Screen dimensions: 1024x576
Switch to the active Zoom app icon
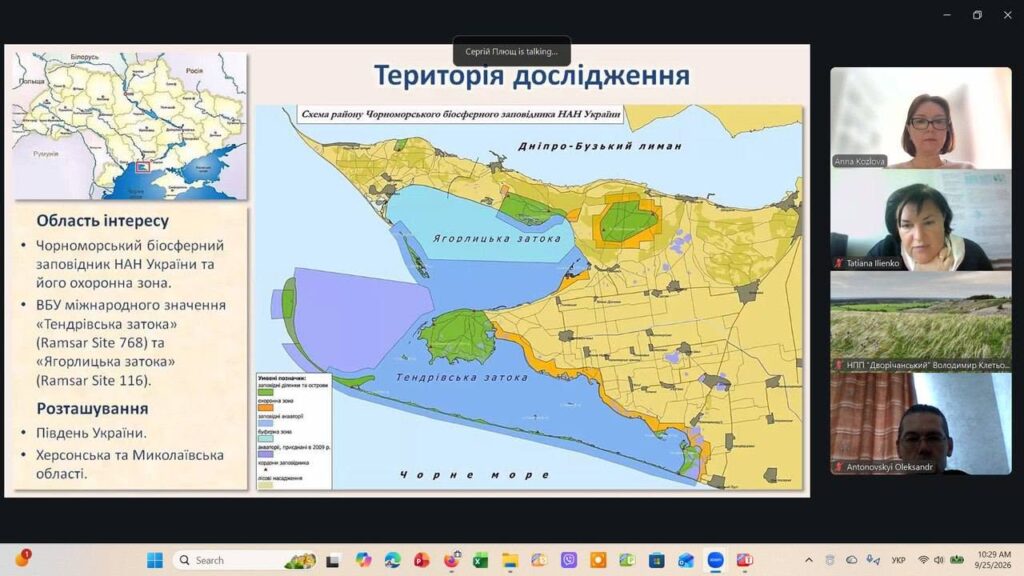coord(716,560)
